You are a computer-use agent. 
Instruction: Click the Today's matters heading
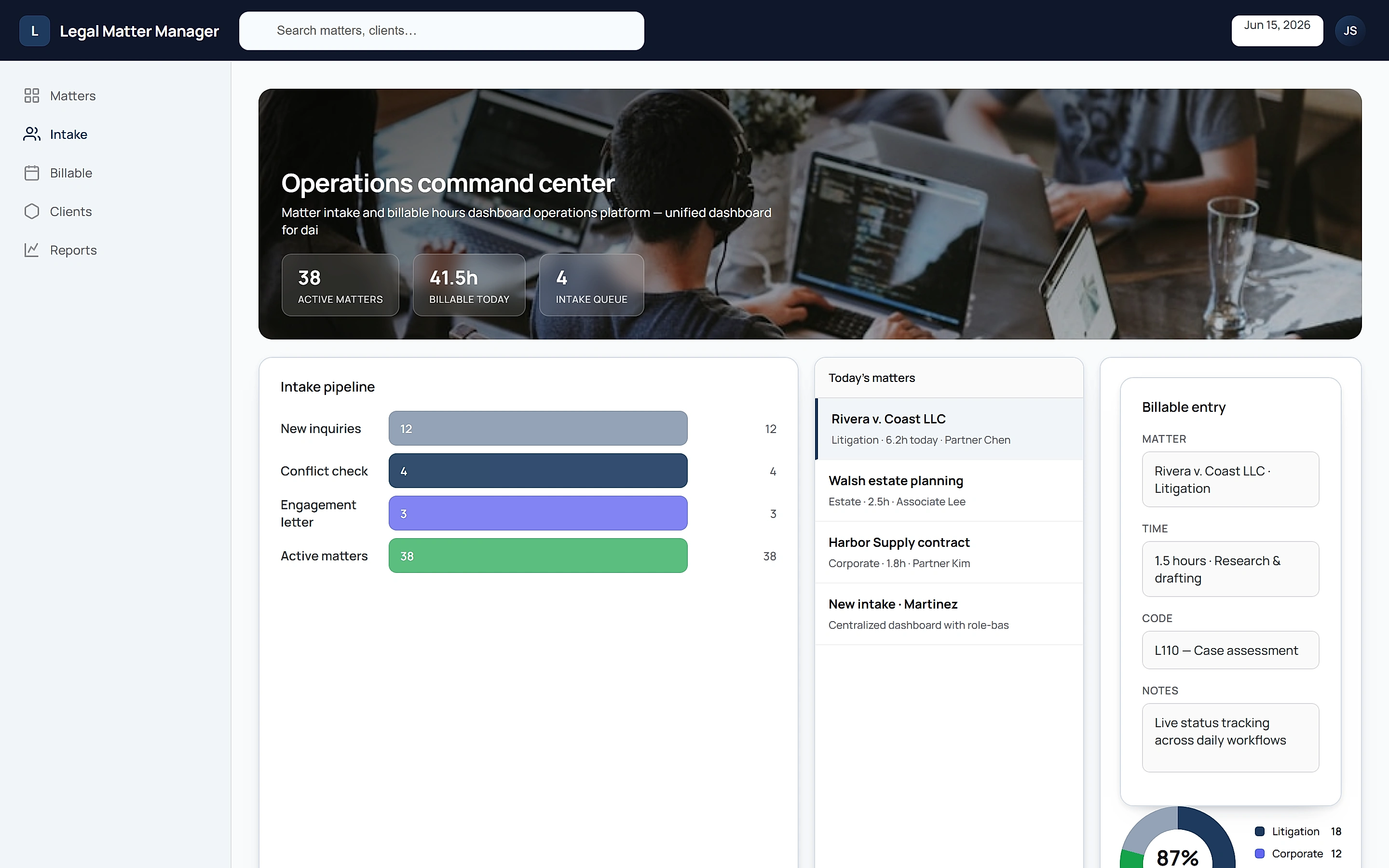[x=872, y=378]
